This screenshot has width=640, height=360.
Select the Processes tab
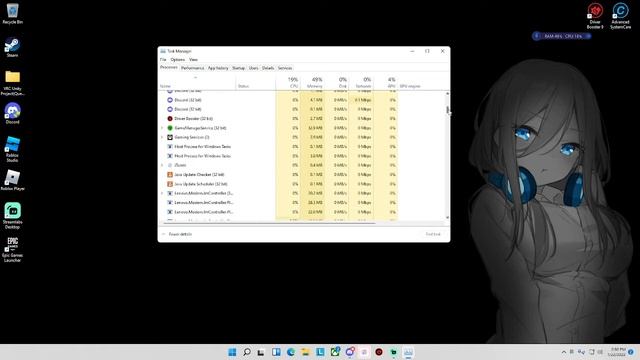(169, 67)
